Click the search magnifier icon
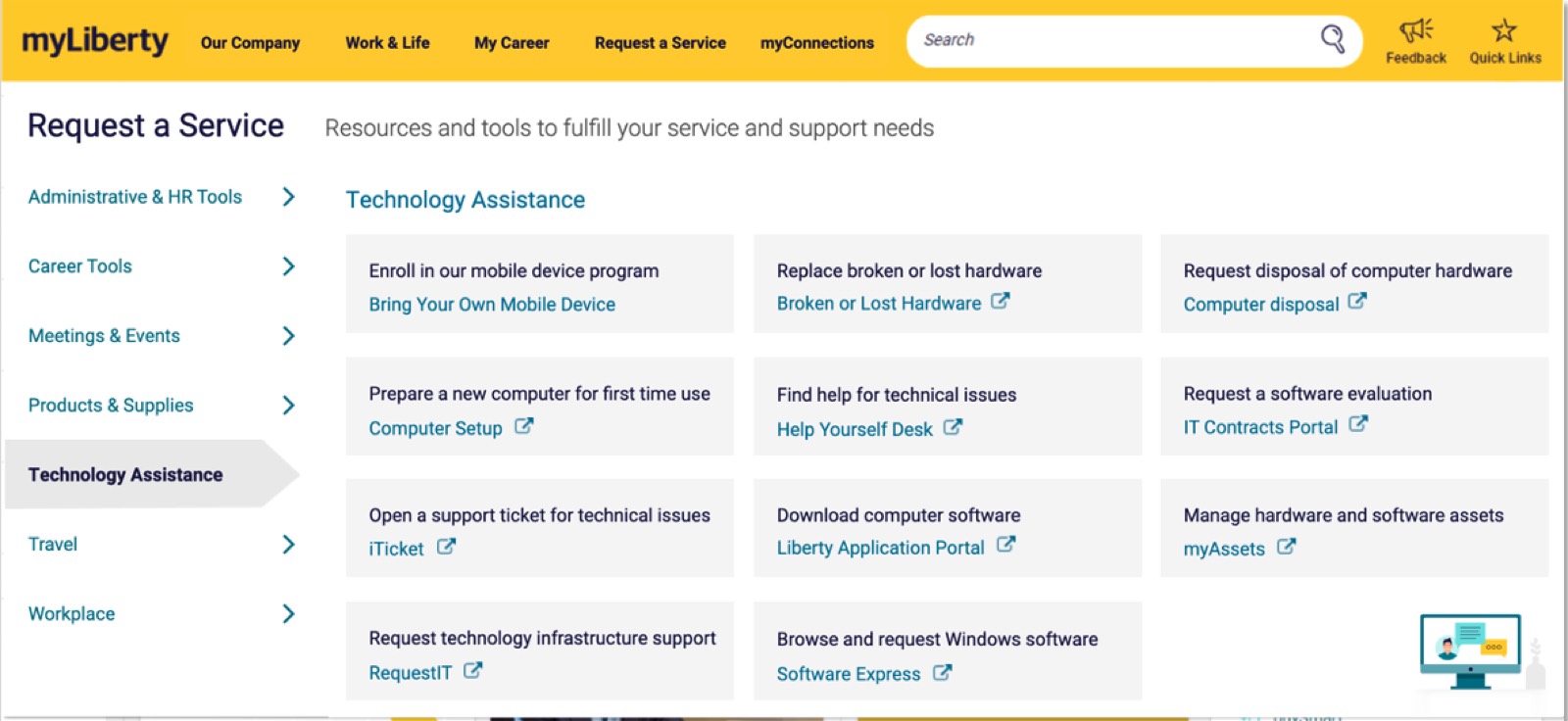The height and width of the screenshot is (721, 1568). [1332, 39]
